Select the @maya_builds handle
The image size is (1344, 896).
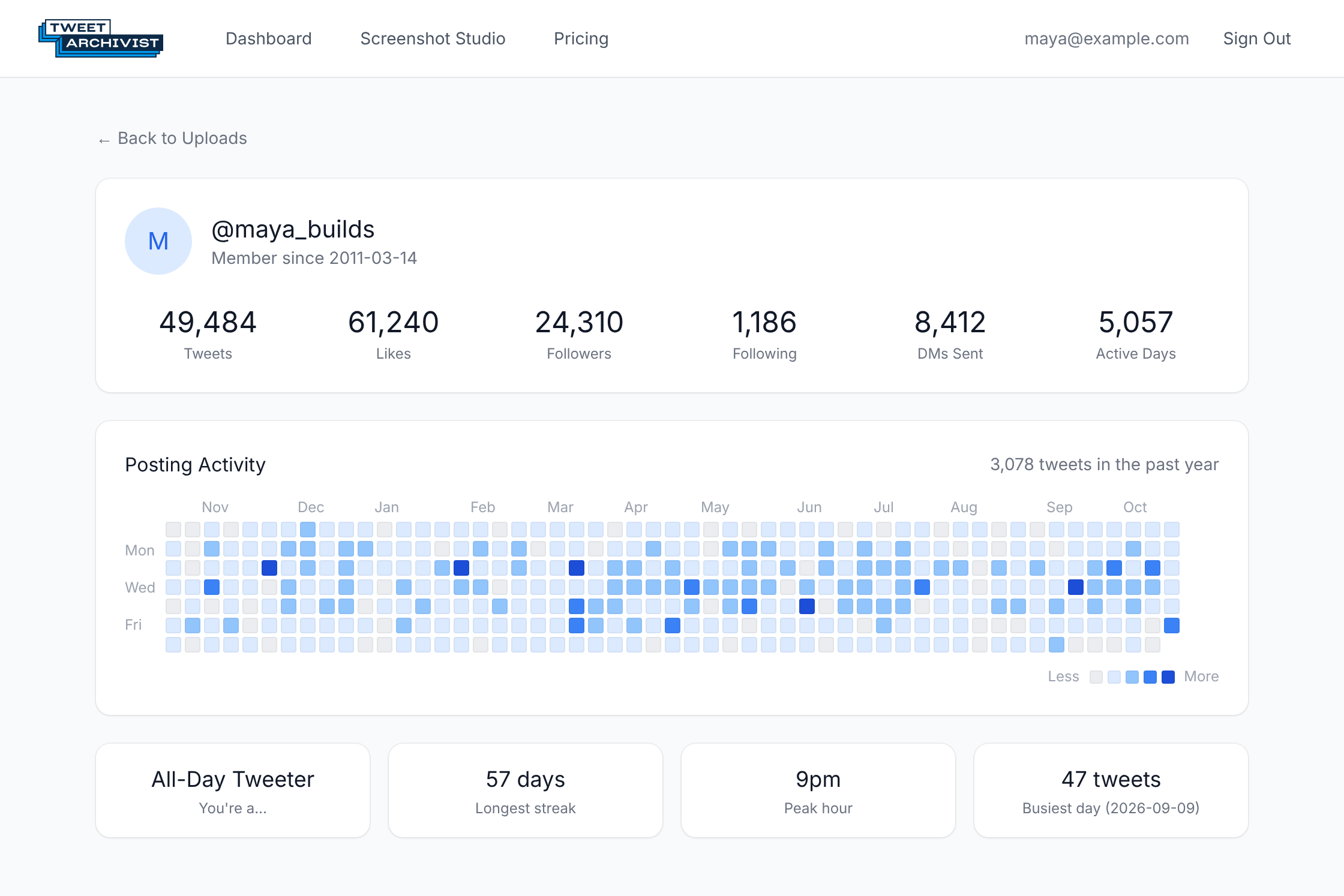[x=293, y=229]
